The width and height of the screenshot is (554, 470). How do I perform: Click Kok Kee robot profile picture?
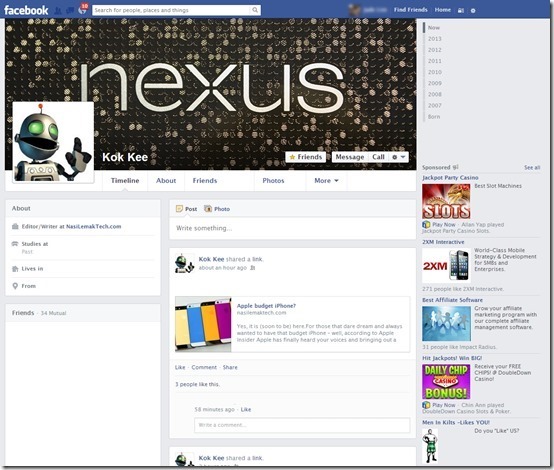[x=53, y=142]
